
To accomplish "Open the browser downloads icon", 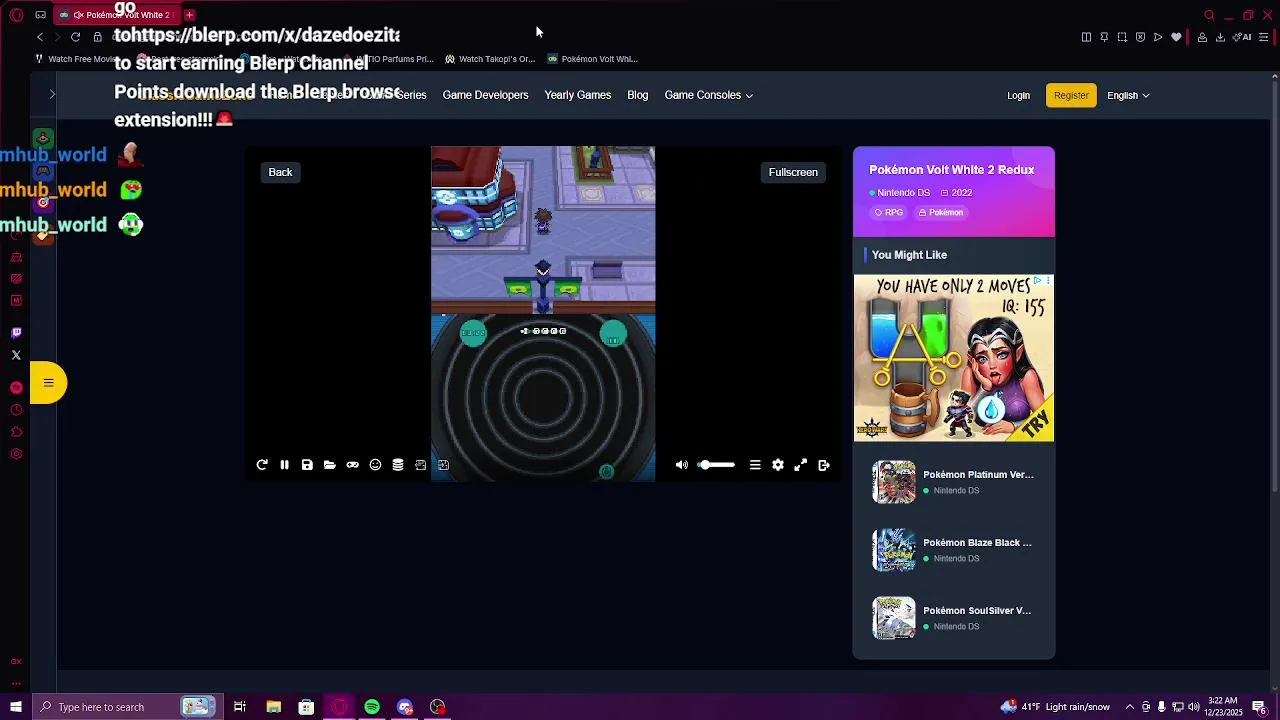I will [1220, 37].
